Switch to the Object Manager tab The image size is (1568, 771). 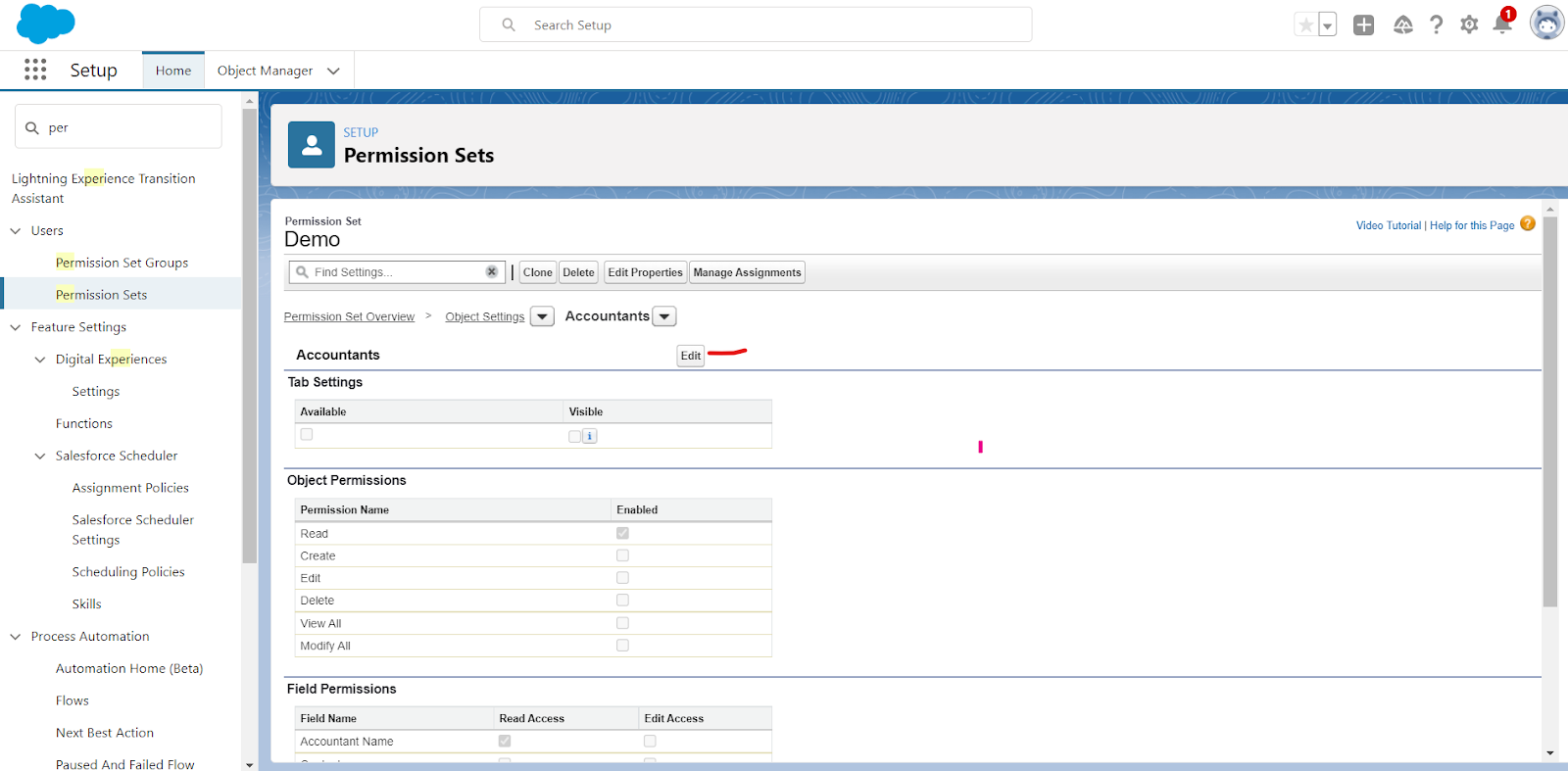265,71
